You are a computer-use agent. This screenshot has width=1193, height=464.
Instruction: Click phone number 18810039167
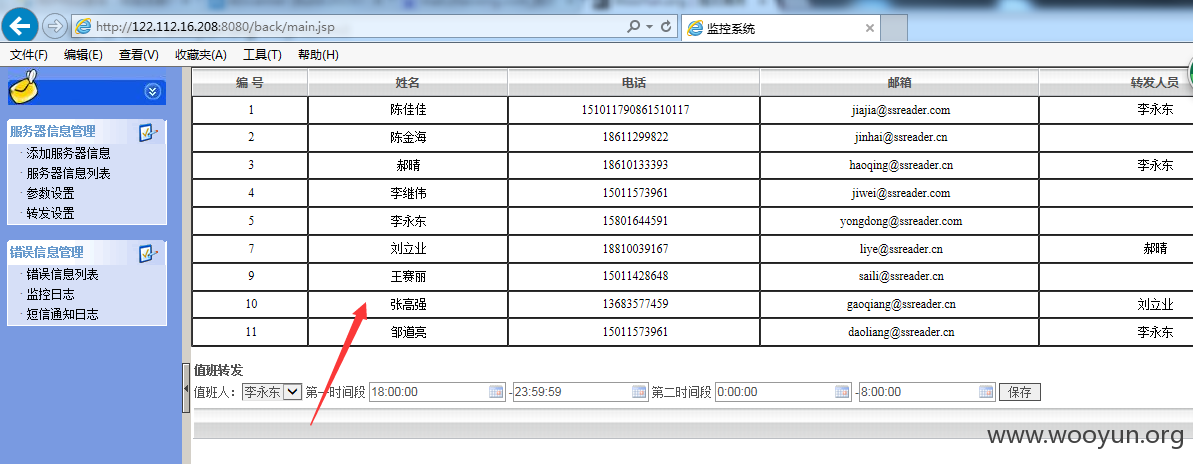[x=635, y=249]
